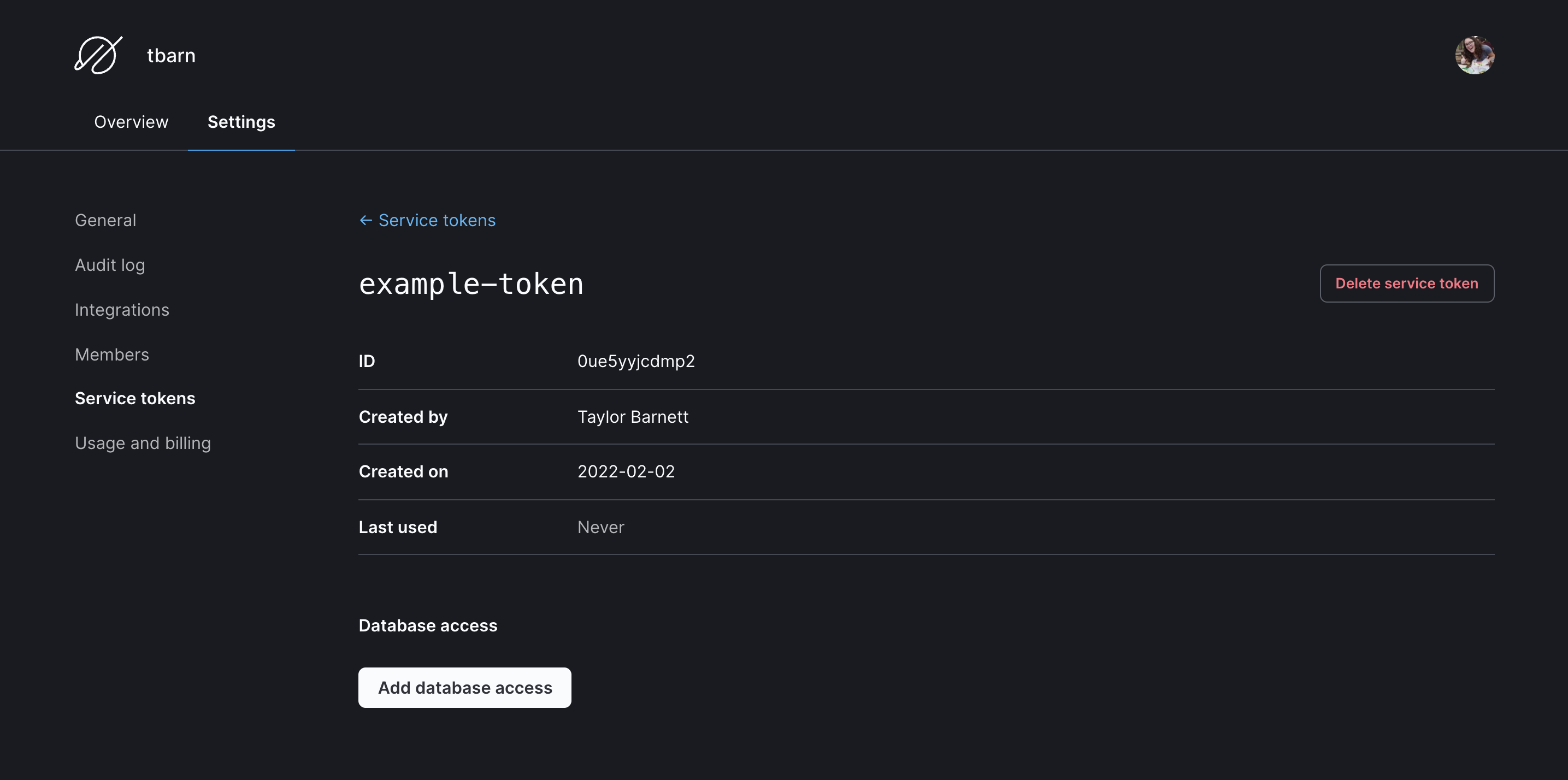1568x780 pixels.
Task: Navigate to Usage and billing
Action: click(143, 442)
